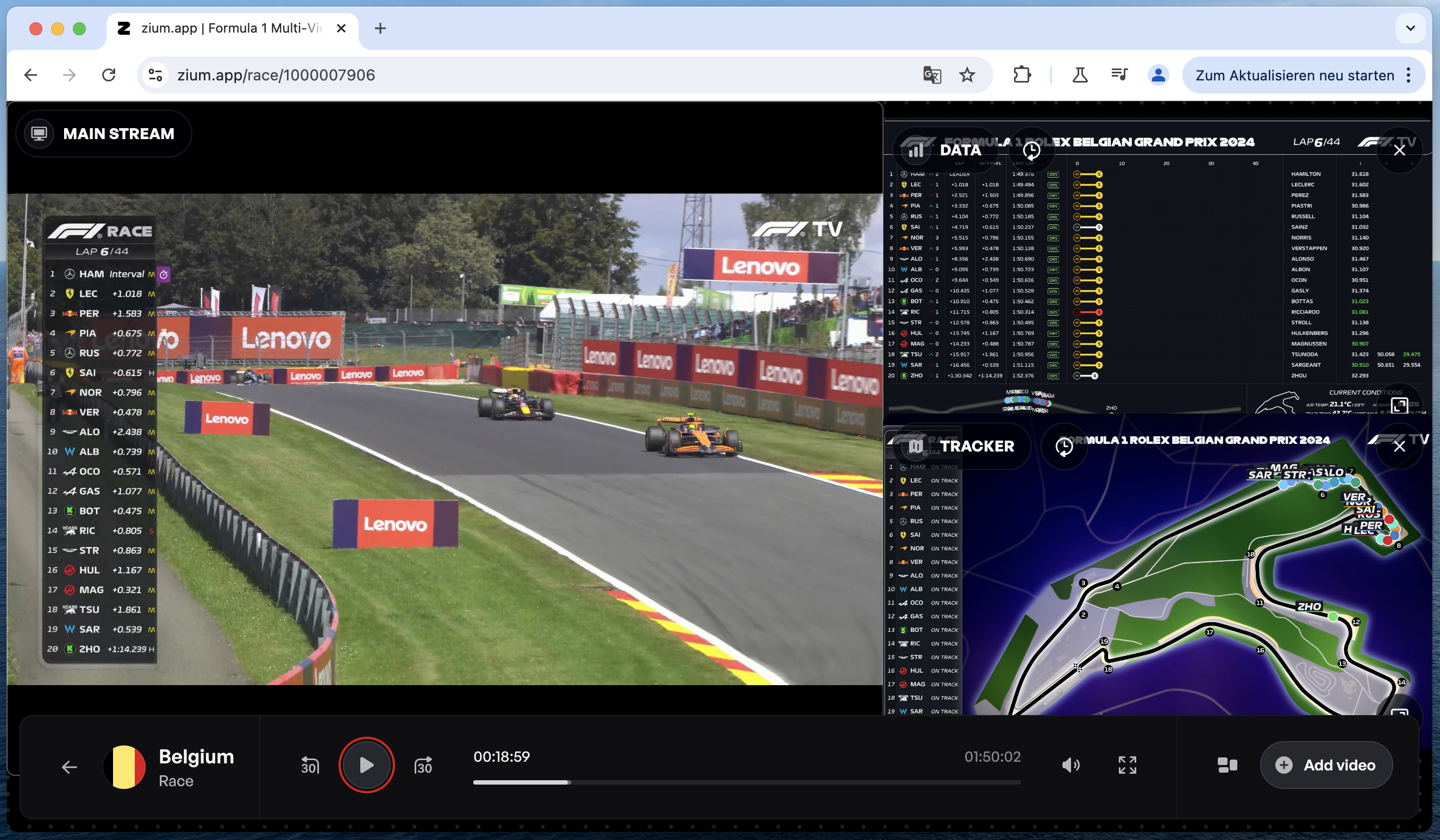The image size is (1440, 840).
Task: Open the extensions puzzle icon
Action: pos(1022,75)
